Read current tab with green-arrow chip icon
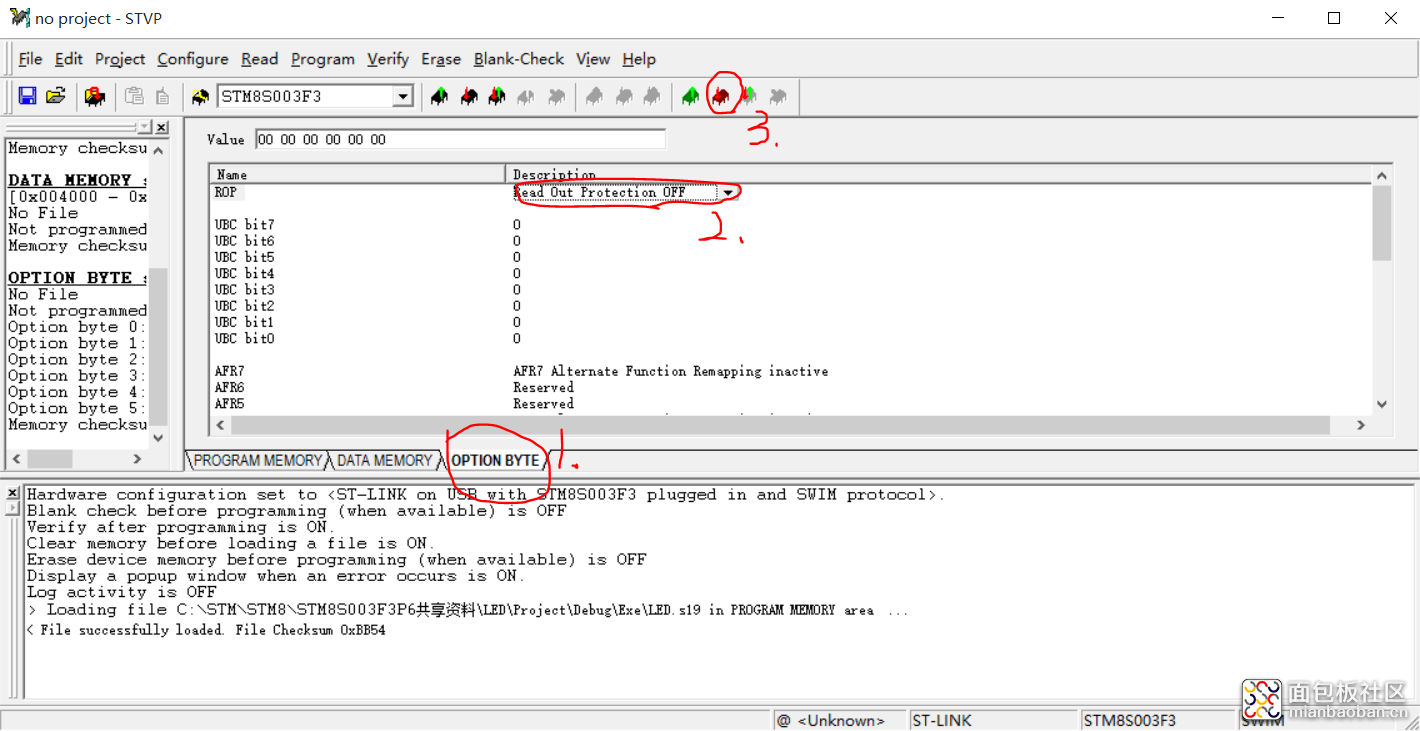Screen dimensions: 1420x731 (x=439, y=97)
